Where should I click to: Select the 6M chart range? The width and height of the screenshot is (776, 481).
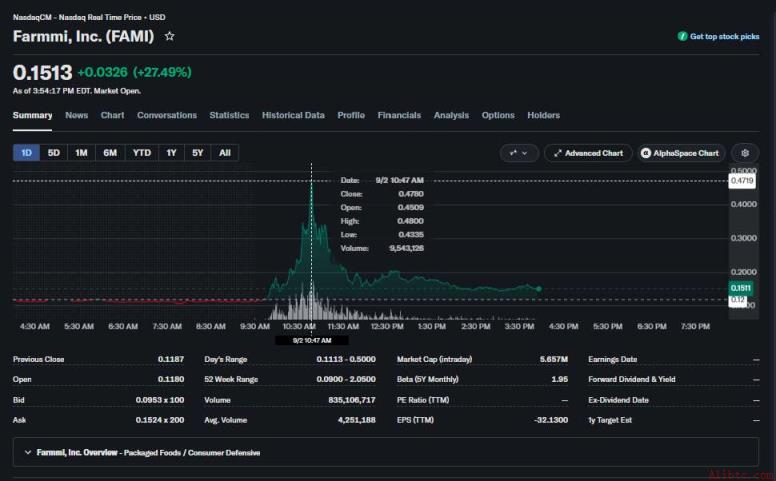coord(110,153)
